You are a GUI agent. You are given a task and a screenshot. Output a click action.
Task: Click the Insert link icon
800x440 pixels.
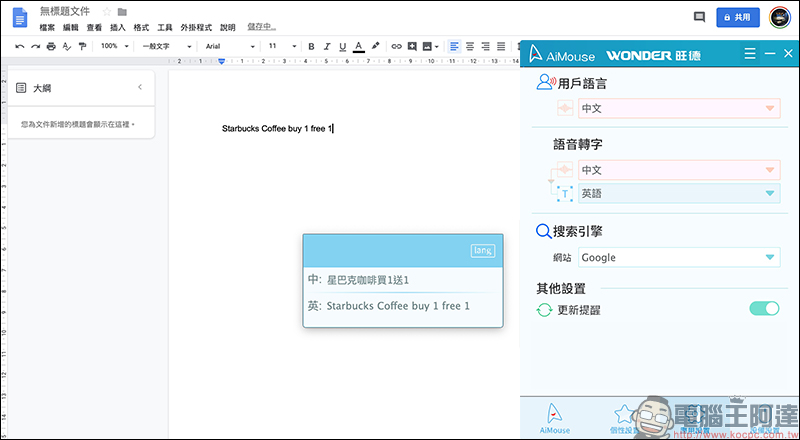coord(396,46)
